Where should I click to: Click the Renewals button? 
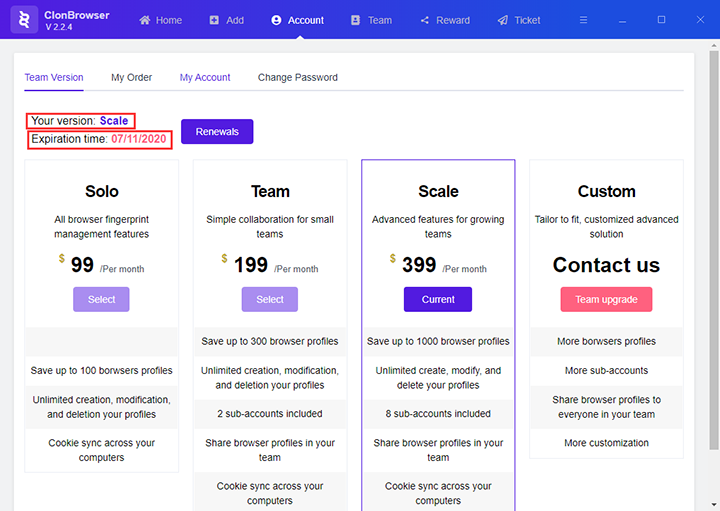(217, 131)
